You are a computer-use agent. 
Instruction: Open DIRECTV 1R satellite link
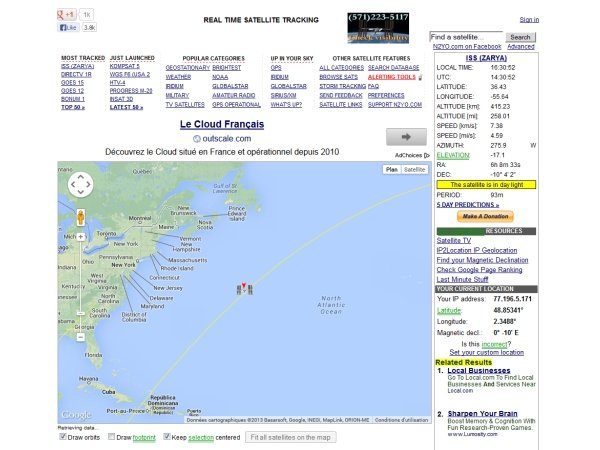point(76,74)
